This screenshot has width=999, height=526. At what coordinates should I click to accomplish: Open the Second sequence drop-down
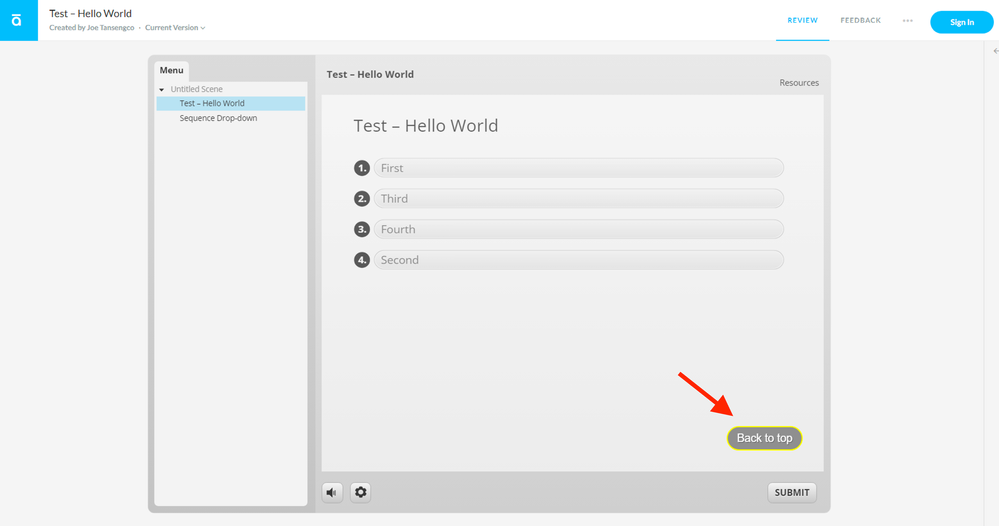(x=578, y=260)
